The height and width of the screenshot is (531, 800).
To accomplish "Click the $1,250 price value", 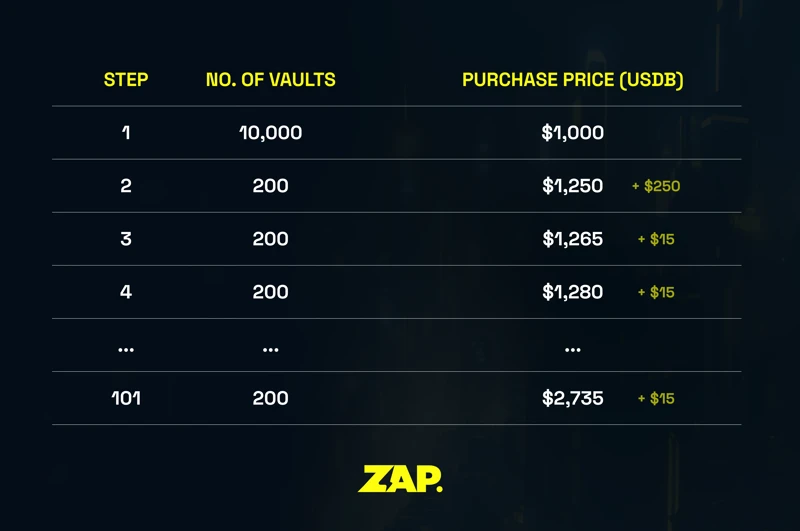I will tap(573, 185).
